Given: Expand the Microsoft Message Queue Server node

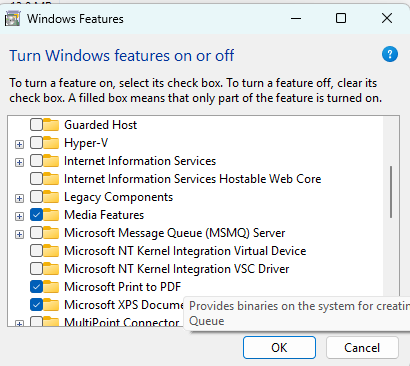Looking at the screenshot, I should (x=20, y=234).
